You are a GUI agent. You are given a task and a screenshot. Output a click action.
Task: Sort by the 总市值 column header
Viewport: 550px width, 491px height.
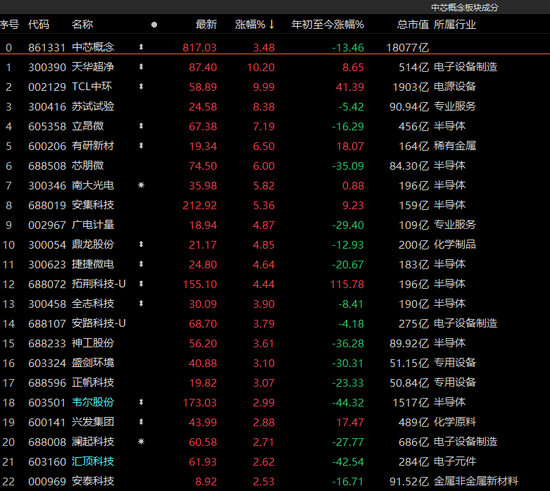point(413,24)
